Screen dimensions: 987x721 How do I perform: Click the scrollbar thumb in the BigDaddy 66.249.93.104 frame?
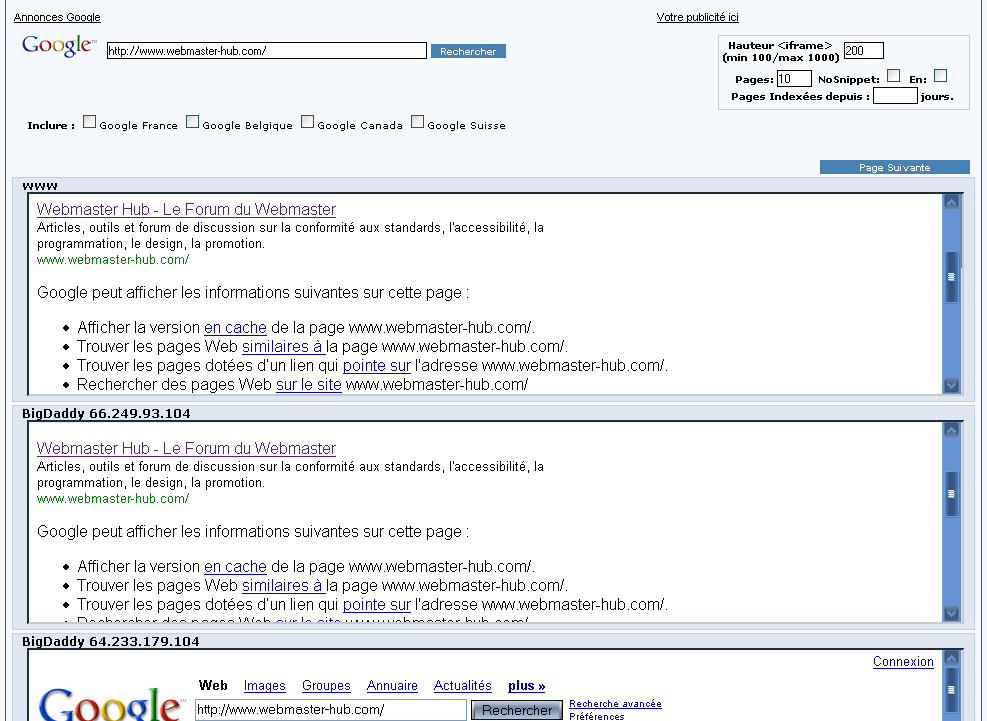(951, 494)
